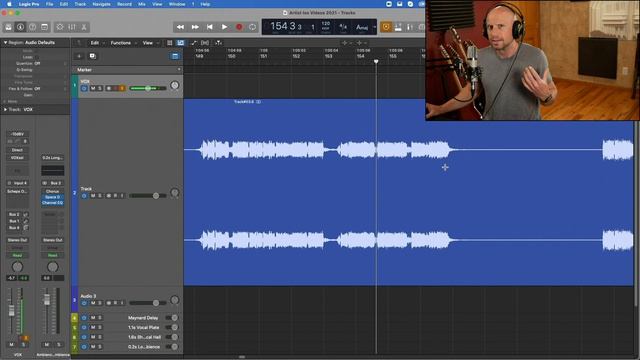This screenshot has height=360, width=640.
Task: Click the Rewind transport button
Action: click(x=180, y=27)
